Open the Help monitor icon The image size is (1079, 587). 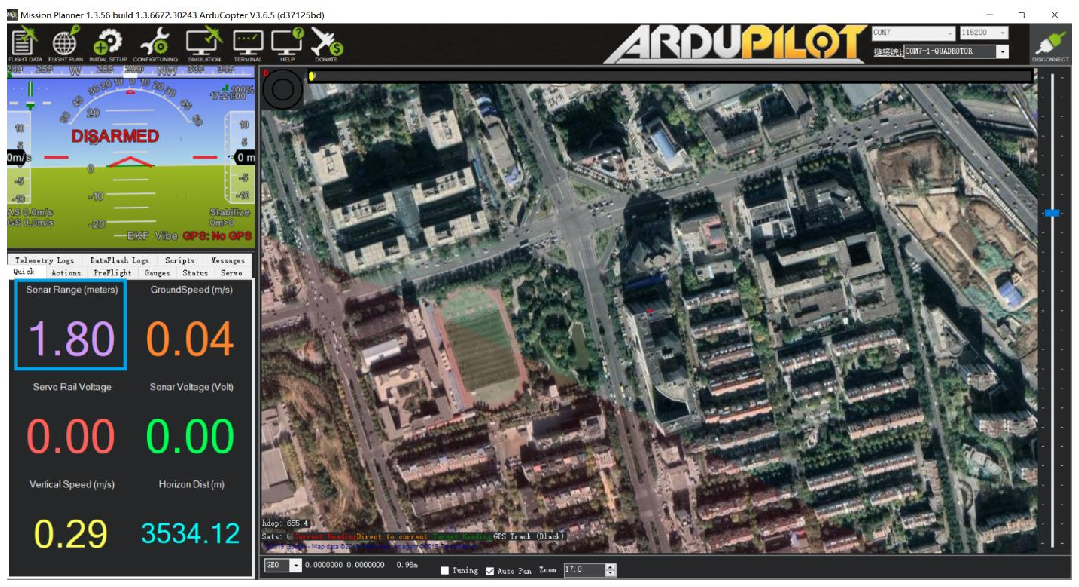(x=287, y=44)
